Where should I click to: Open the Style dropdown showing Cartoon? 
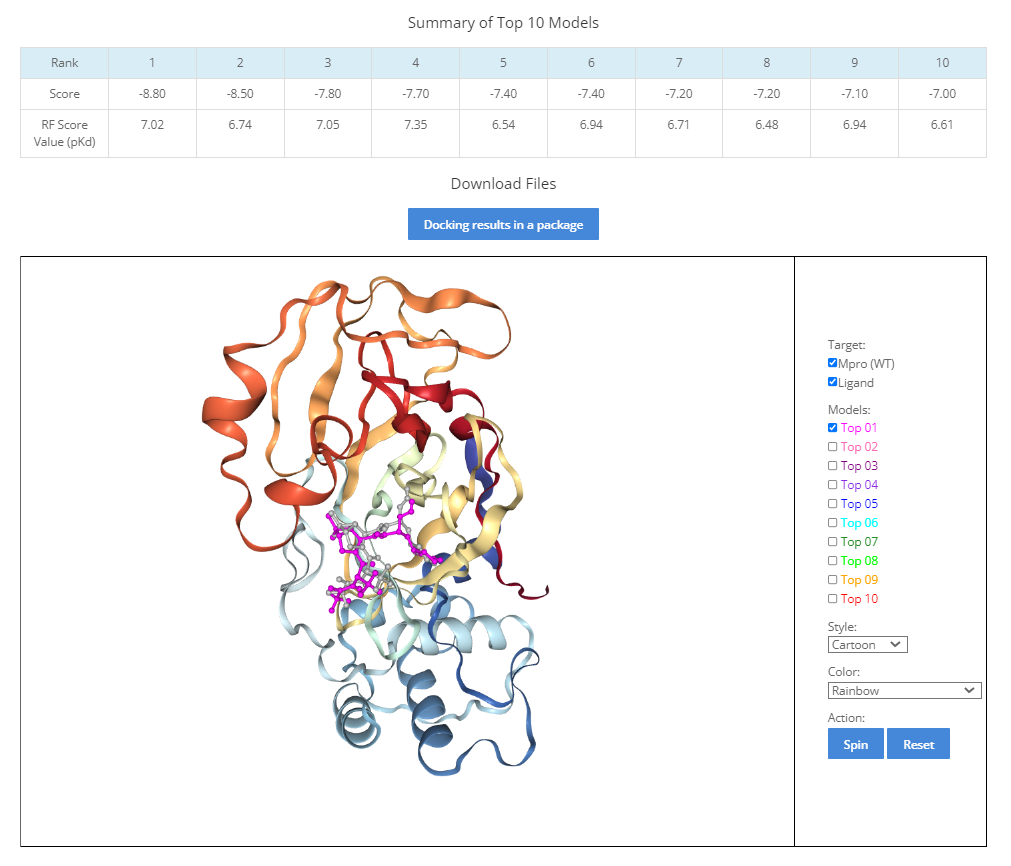(867, 645)
